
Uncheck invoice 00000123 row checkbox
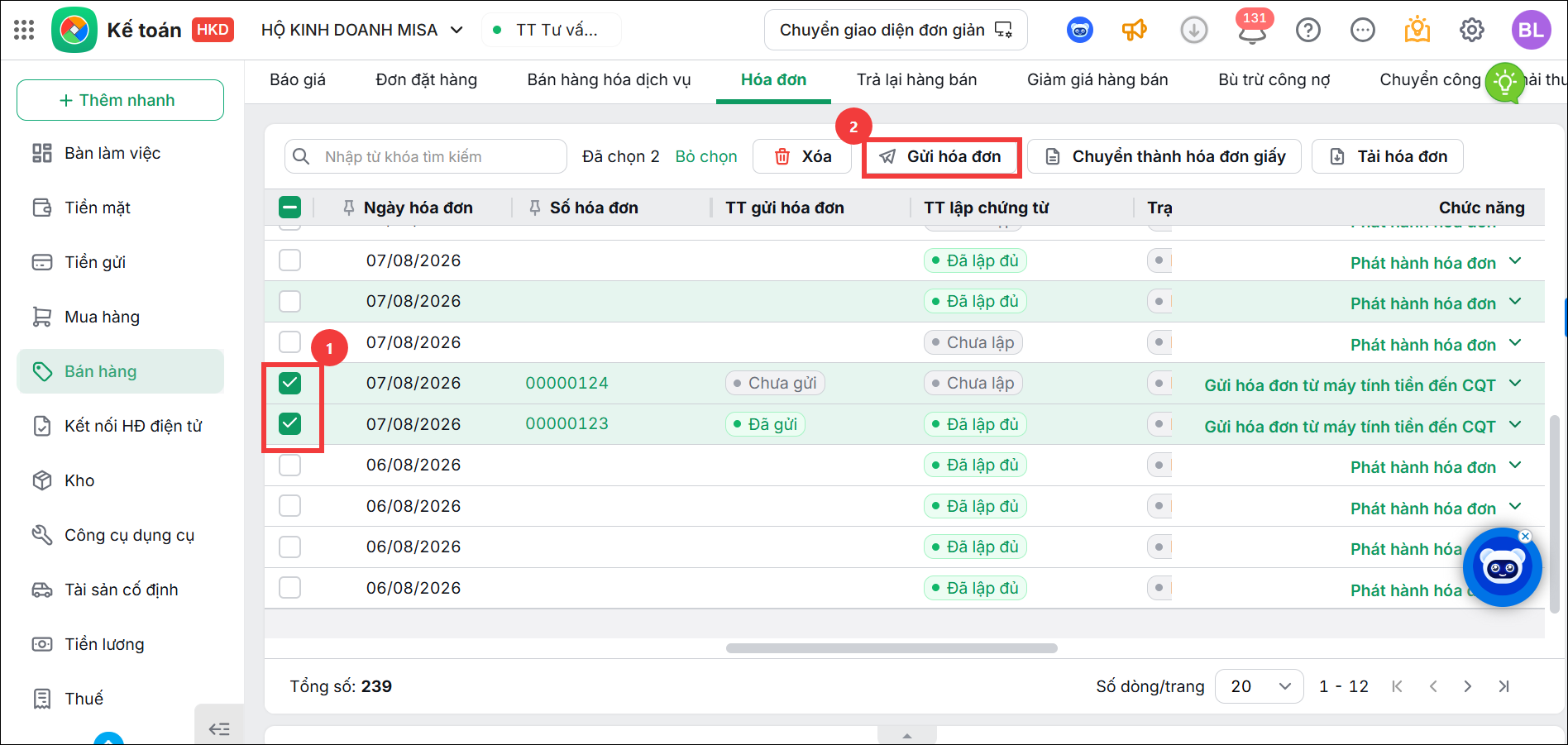pyautogui.click(x=290, y=424)
